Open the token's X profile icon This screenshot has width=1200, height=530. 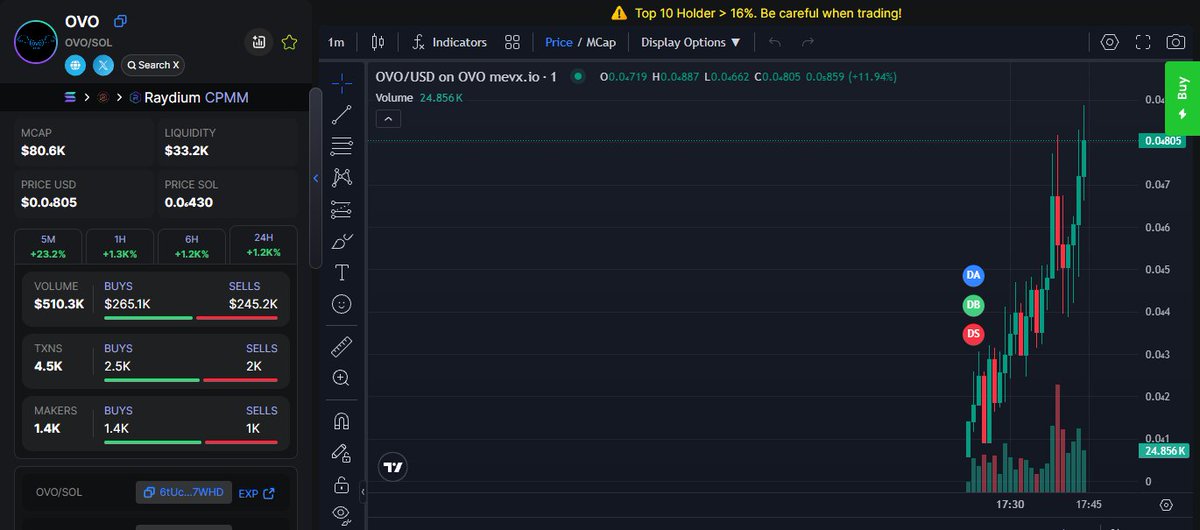point(104,65)
